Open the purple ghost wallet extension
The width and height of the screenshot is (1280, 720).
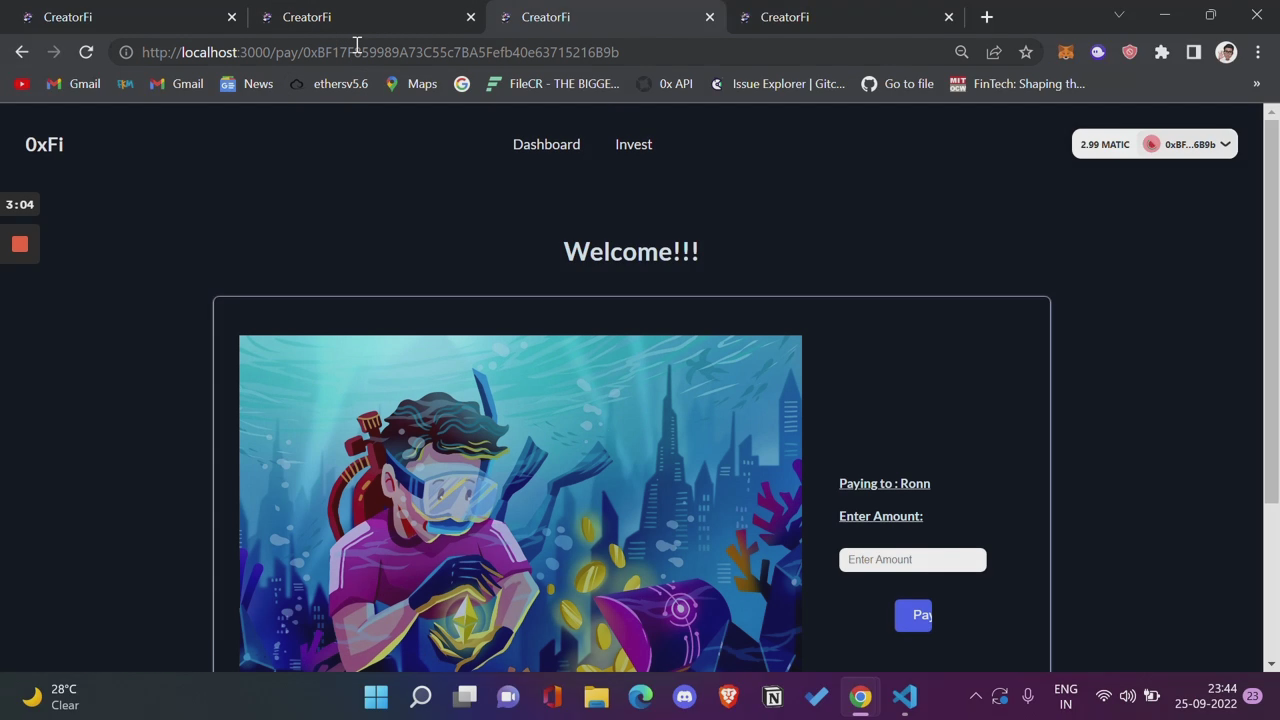click(1098, 52)
